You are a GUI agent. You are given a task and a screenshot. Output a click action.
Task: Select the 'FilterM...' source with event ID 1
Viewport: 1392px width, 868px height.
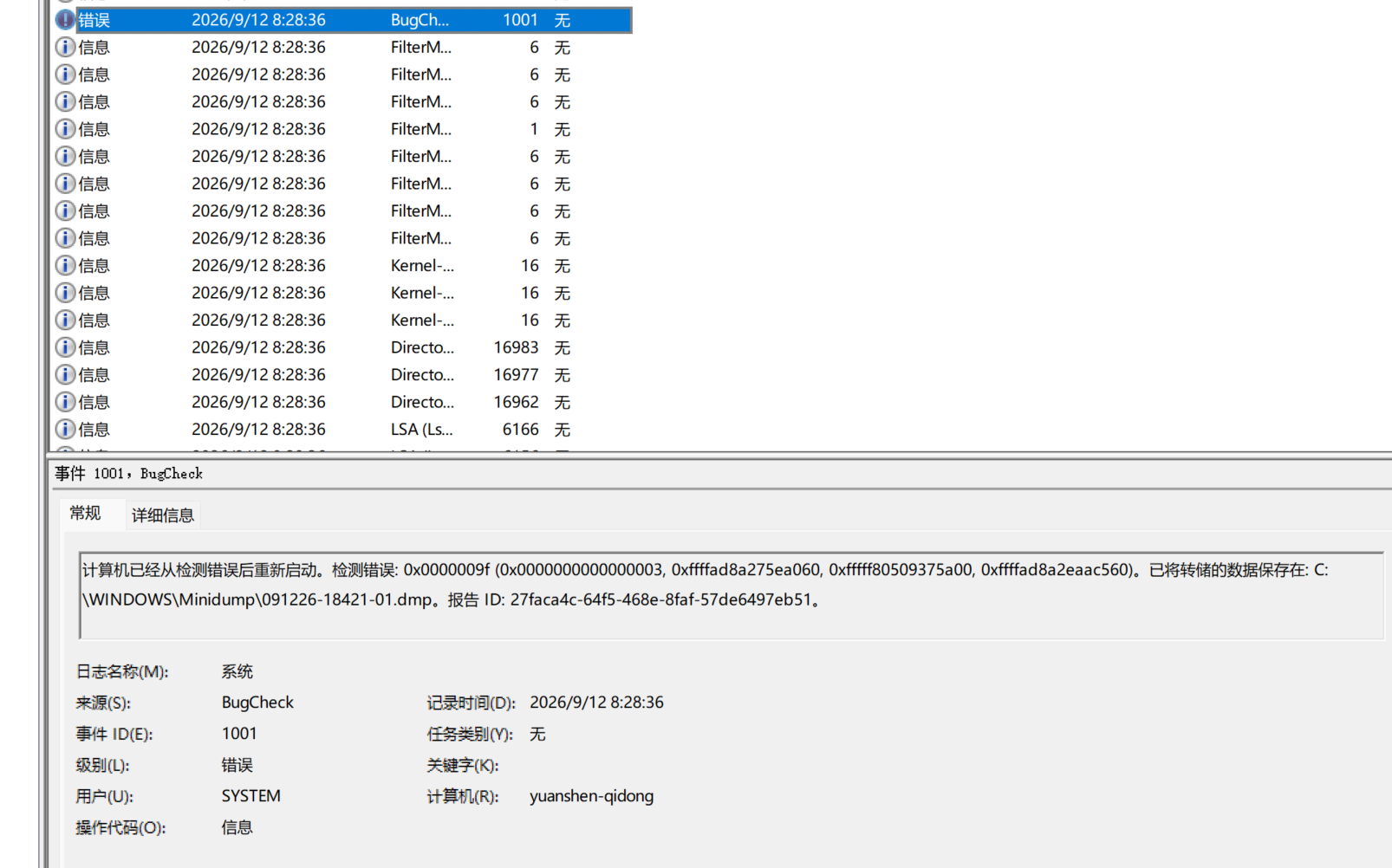(421, 129)
